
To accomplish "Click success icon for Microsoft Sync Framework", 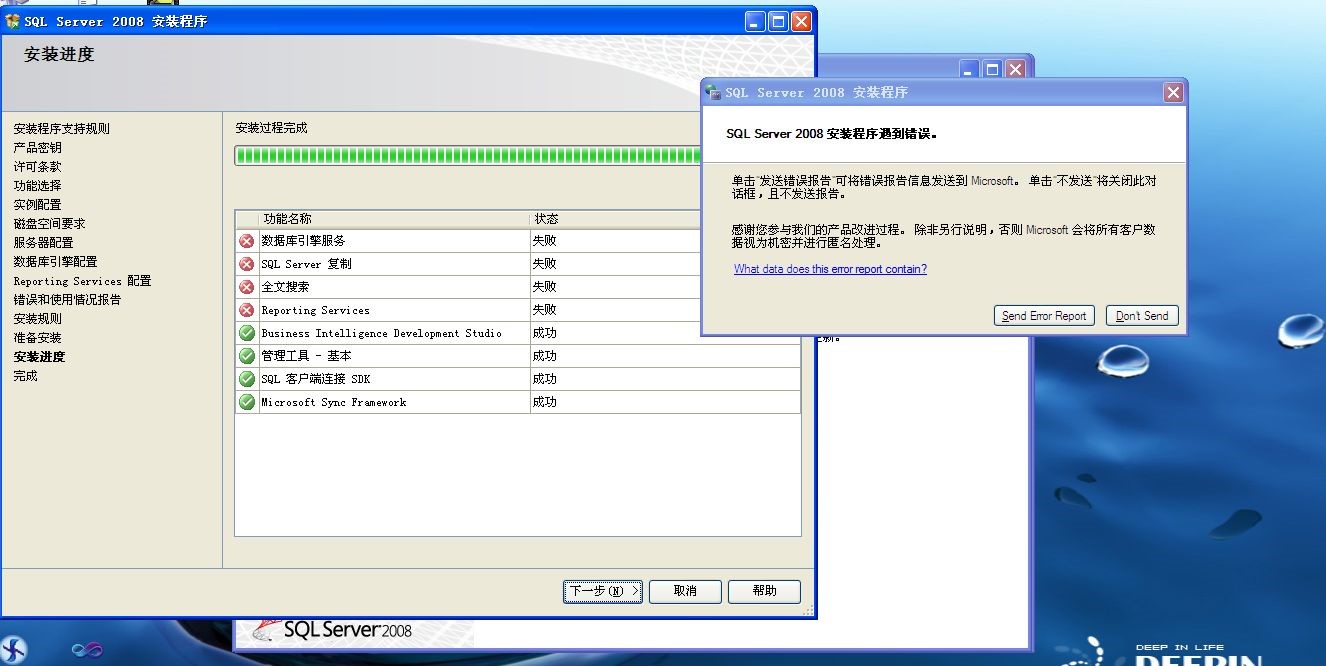I will pos(247,402).
